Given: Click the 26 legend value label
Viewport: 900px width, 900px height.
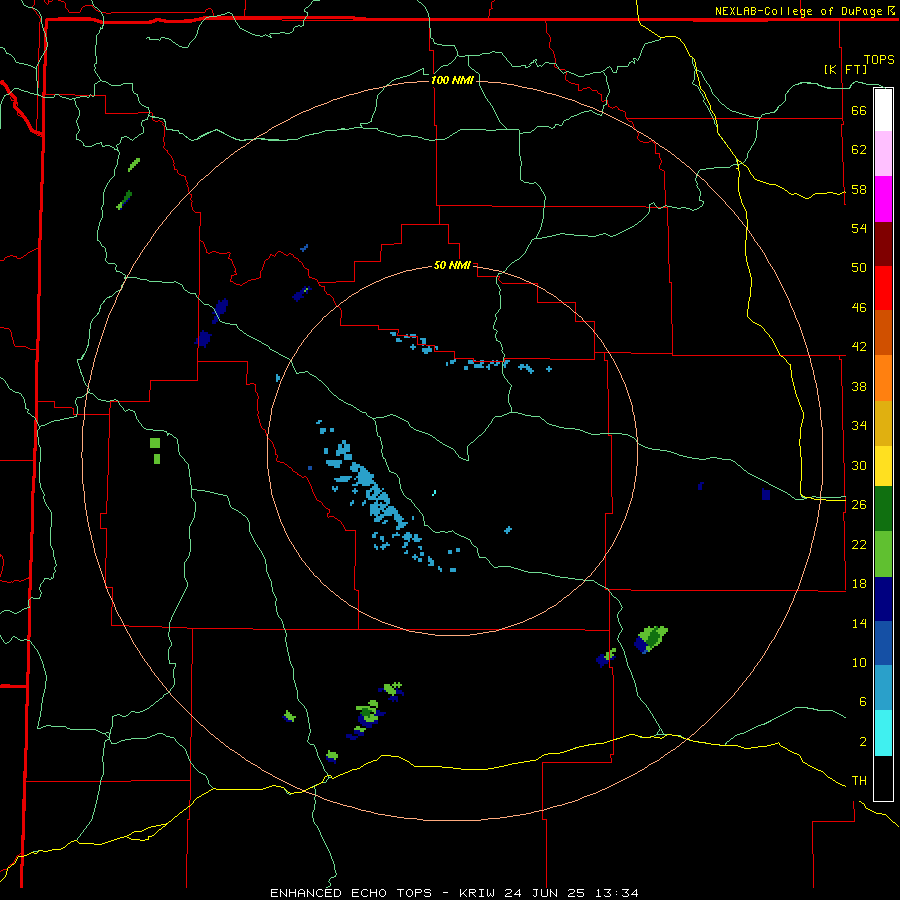Looking at the screenshot, I should 859,504.
